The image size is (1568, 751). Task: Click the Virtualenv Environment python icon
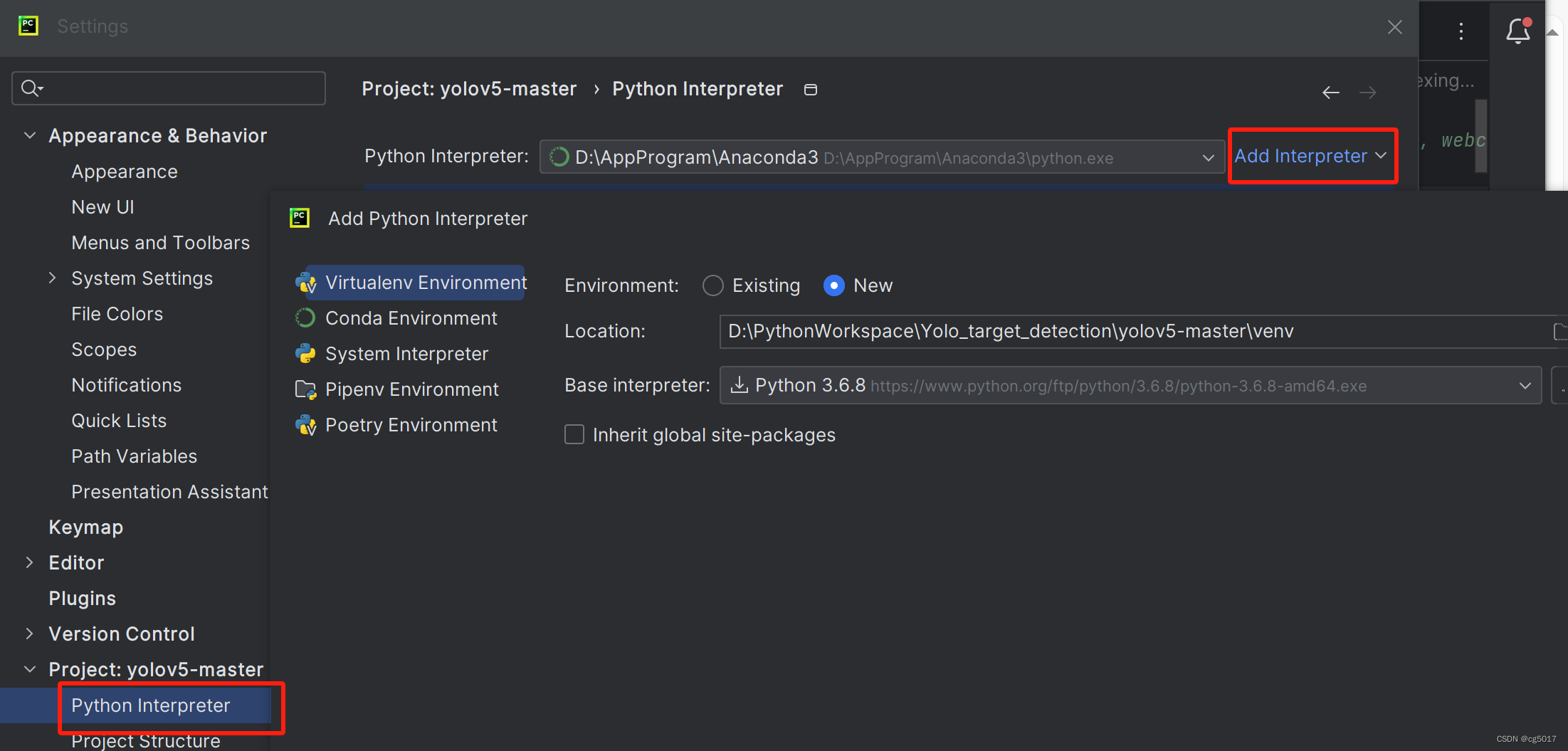click(306, 283)
